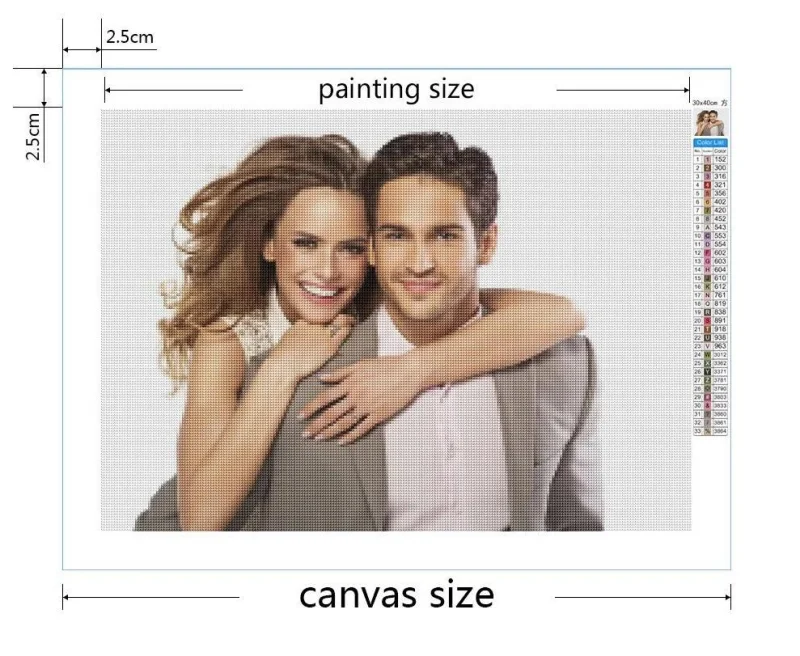Click the woman's face in painting

(319, 255)
